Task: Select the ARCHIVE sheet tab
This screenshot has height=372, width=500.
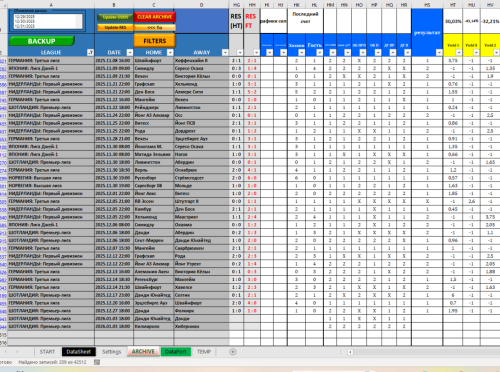Action: pyautogui.click(x=143, y=352)
